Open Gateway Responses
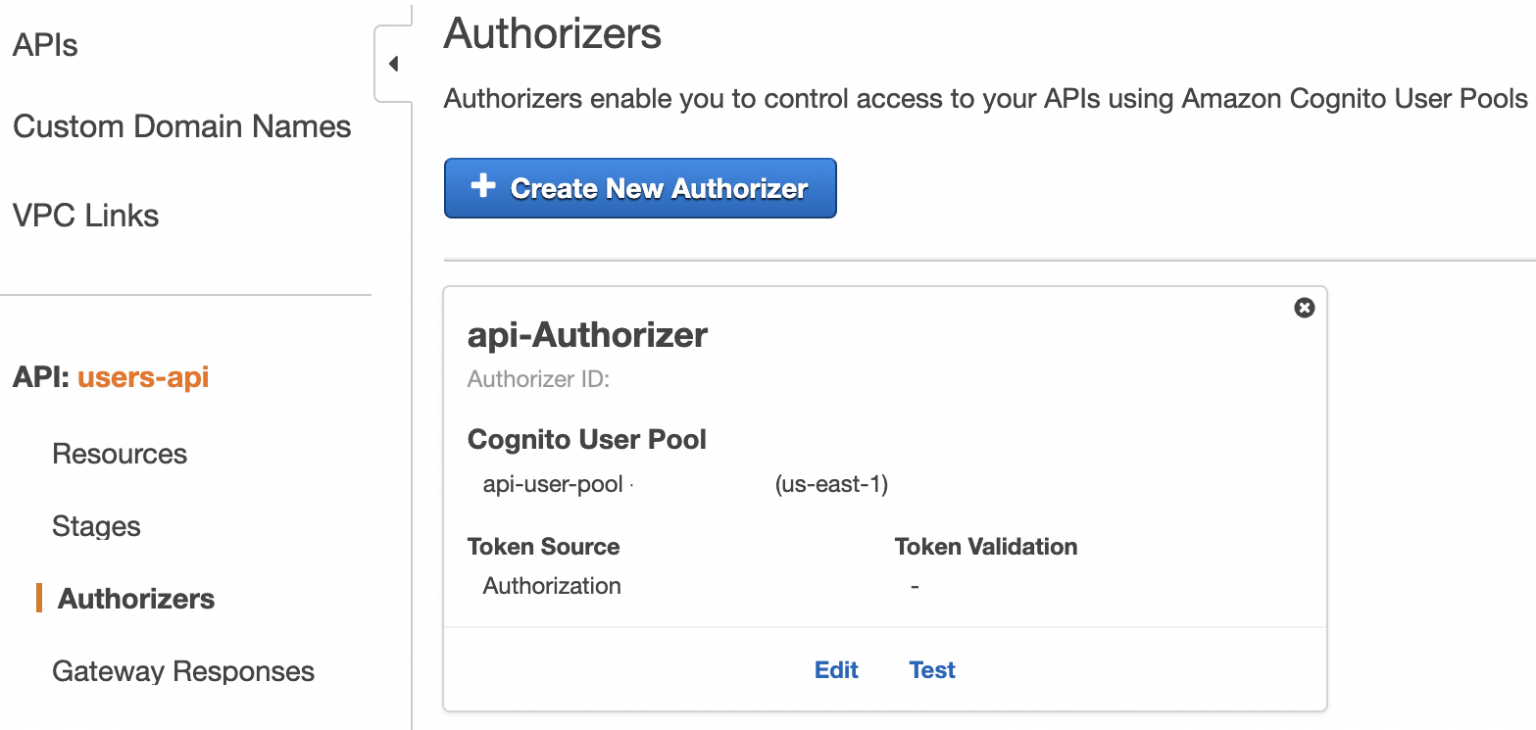This screenshot has width=1536, height=730. (x=183, y=671)
